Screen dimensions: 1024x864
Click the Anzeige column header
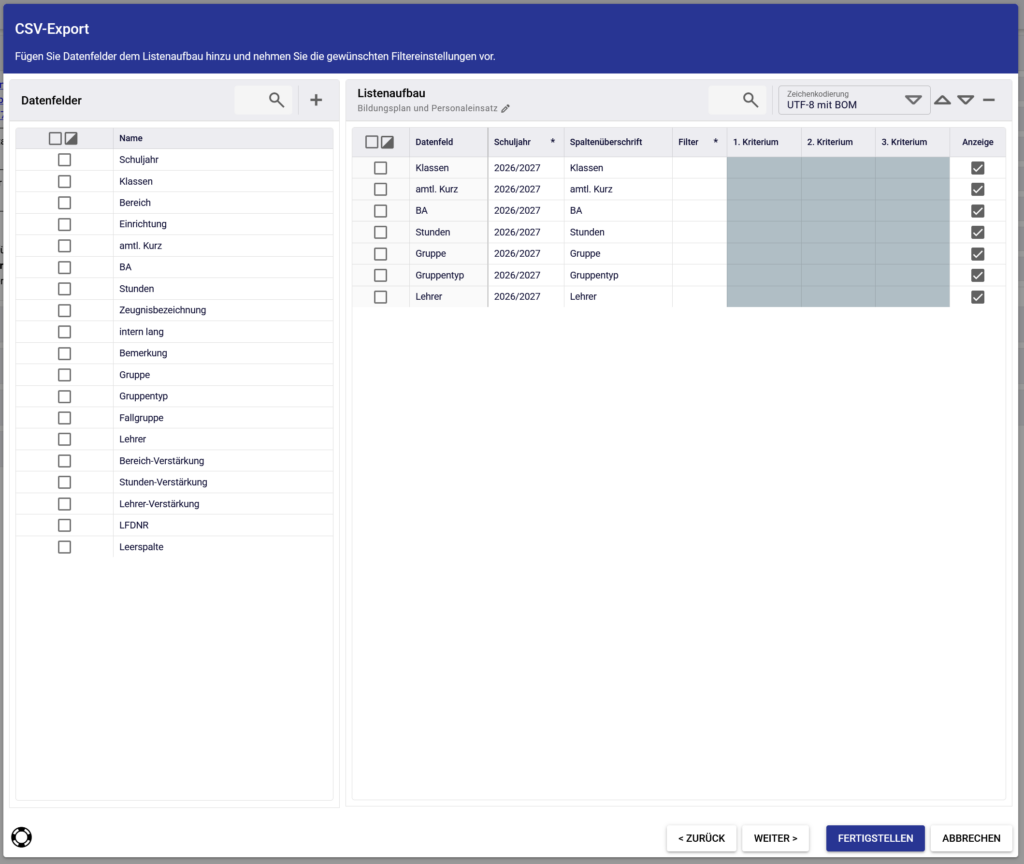click(978, 142)
